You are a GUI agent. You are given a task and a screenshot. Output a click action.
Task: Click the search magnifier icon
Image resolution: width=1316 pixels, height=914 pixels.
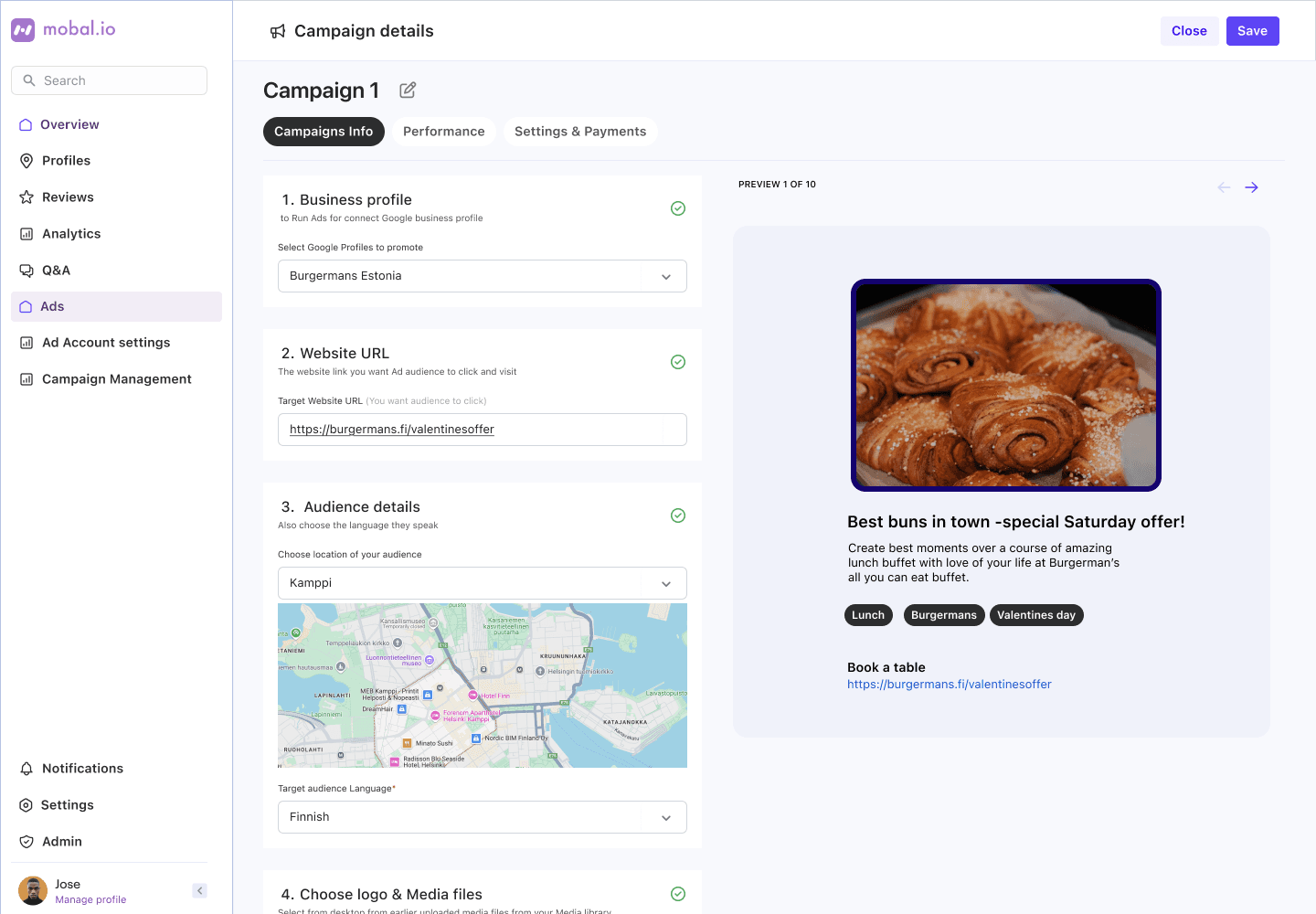coord(29,80)
